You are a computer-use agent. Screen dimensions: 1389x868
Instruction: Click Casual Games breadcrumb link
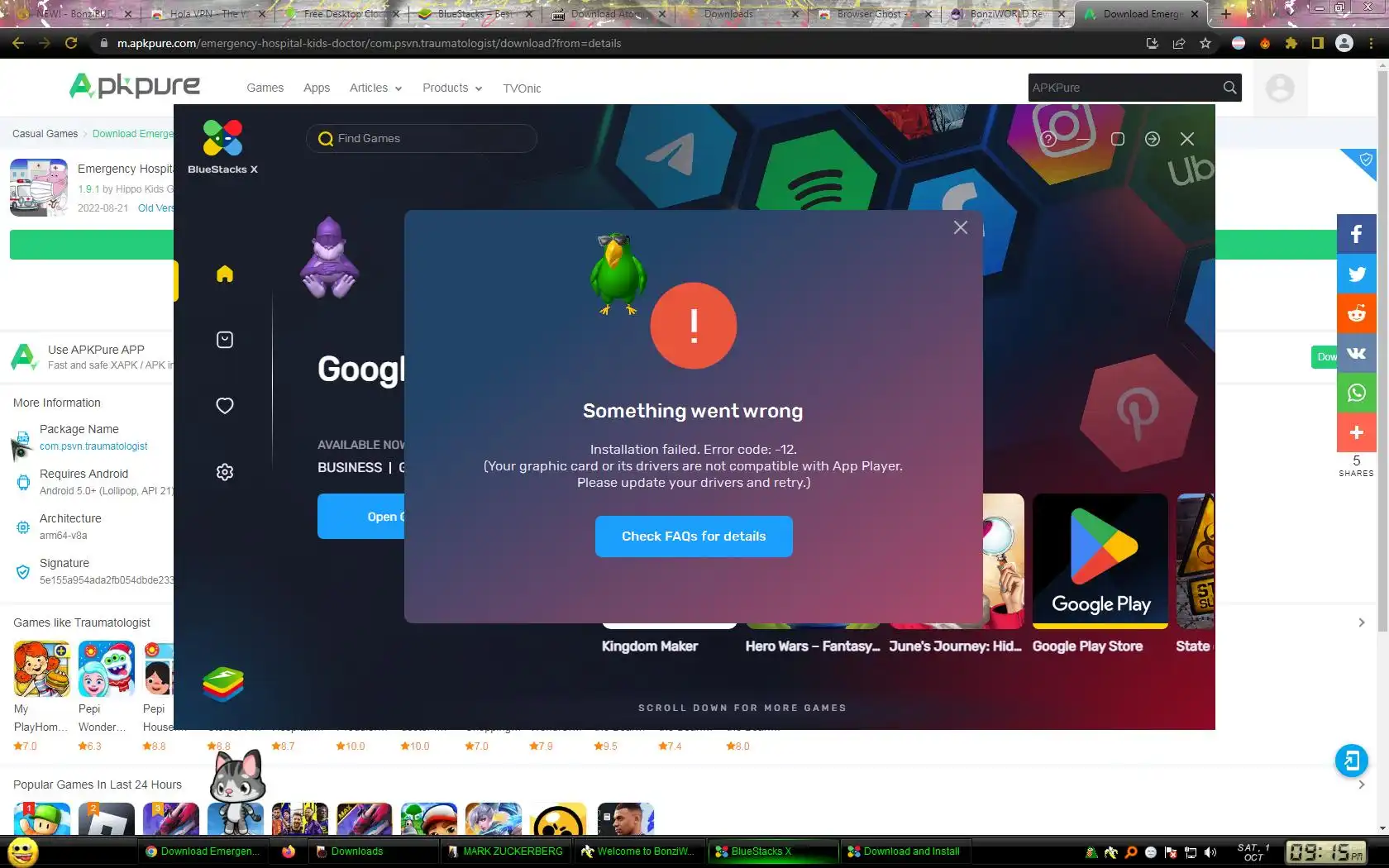(45, 134)
